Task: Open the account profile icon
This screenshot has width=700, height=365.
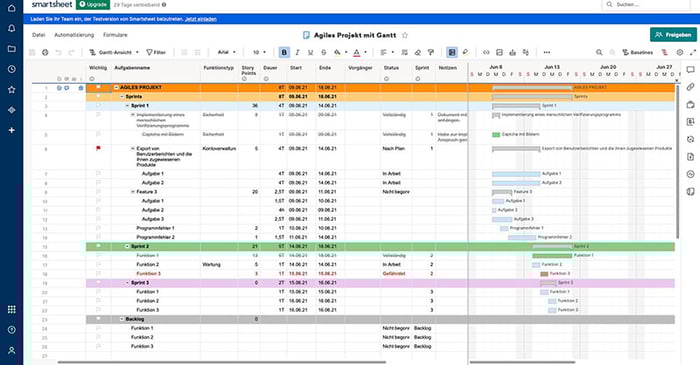Action: point(12,350)
